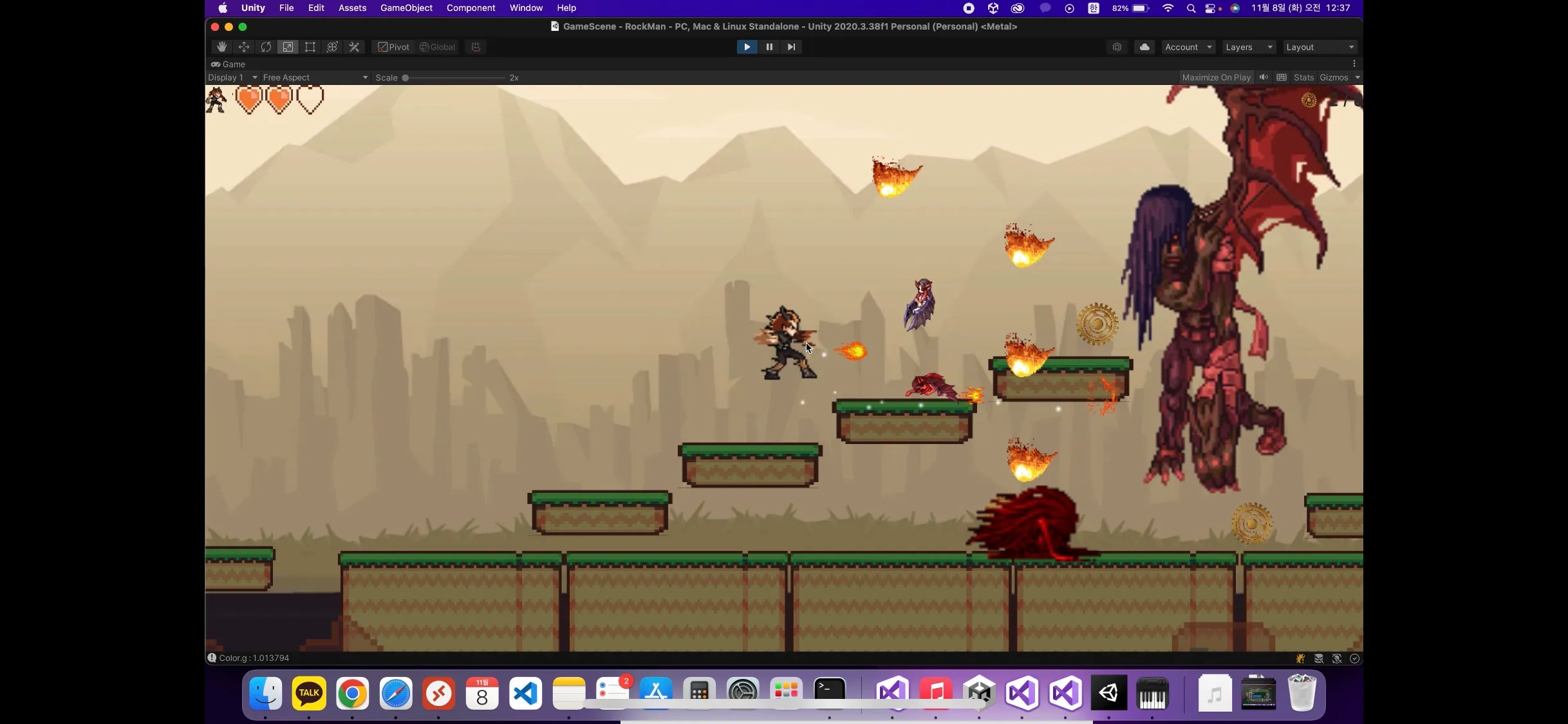
Task: Open the GameObject menu
Action: coord(407,8)
